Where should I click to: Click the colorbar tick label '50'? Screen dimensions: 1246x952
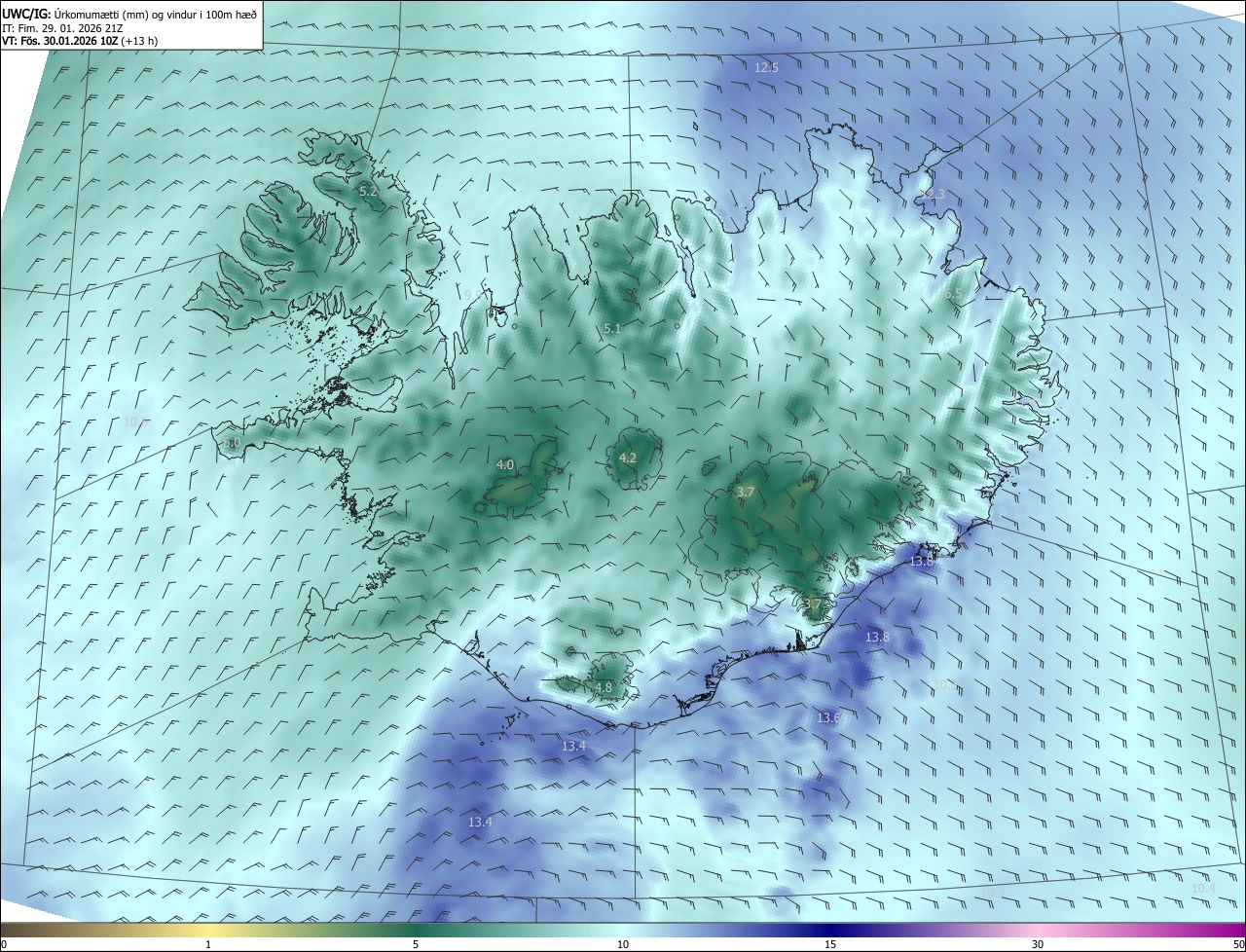[x=1238, y=944]
